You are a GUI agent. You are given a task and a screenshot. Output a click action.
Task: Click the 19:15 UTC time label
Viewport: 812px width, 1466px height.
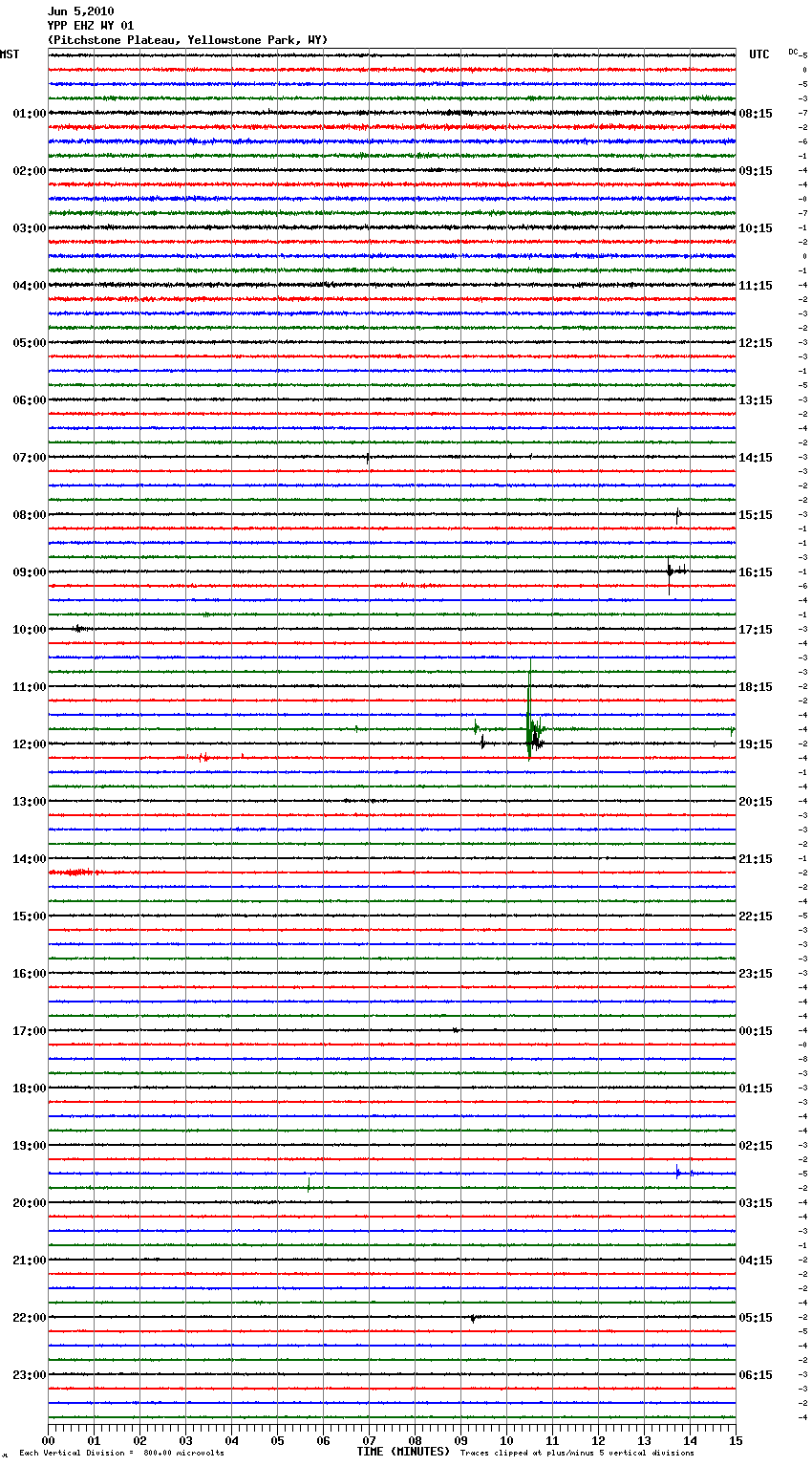pyautogui.click(x=756, y=744)
